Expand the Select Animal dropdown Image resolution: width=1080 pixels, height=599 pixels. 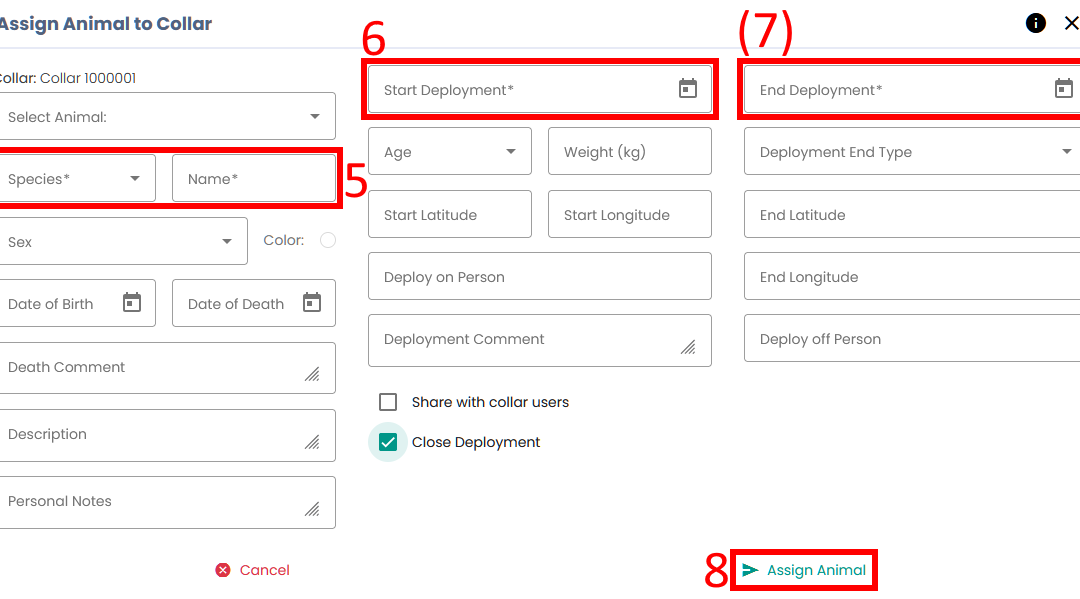(x=315, y=117)
